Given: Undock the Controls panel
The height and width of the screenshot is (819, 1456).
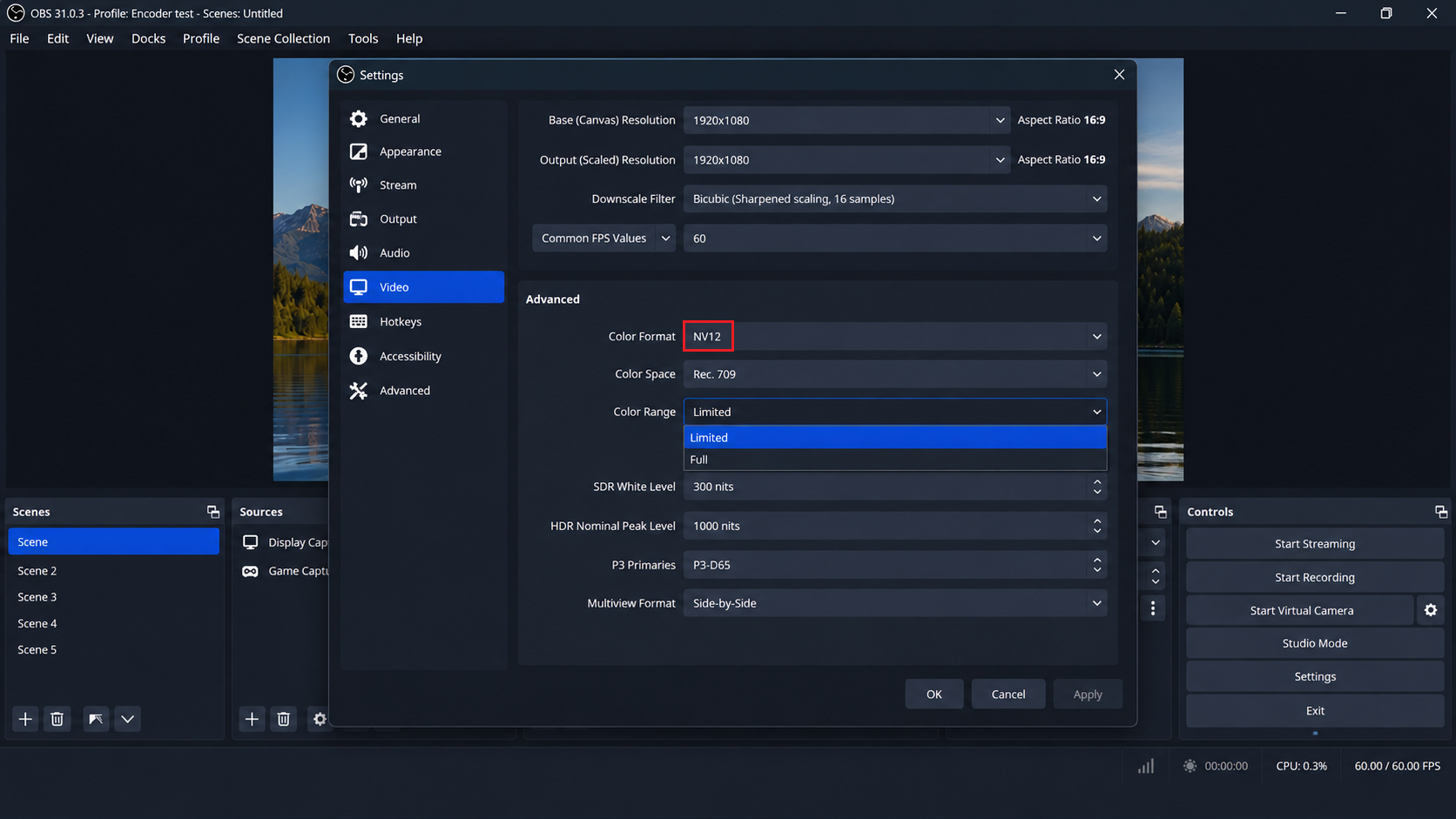Looking at the screenshot, I should point(1441,512).
